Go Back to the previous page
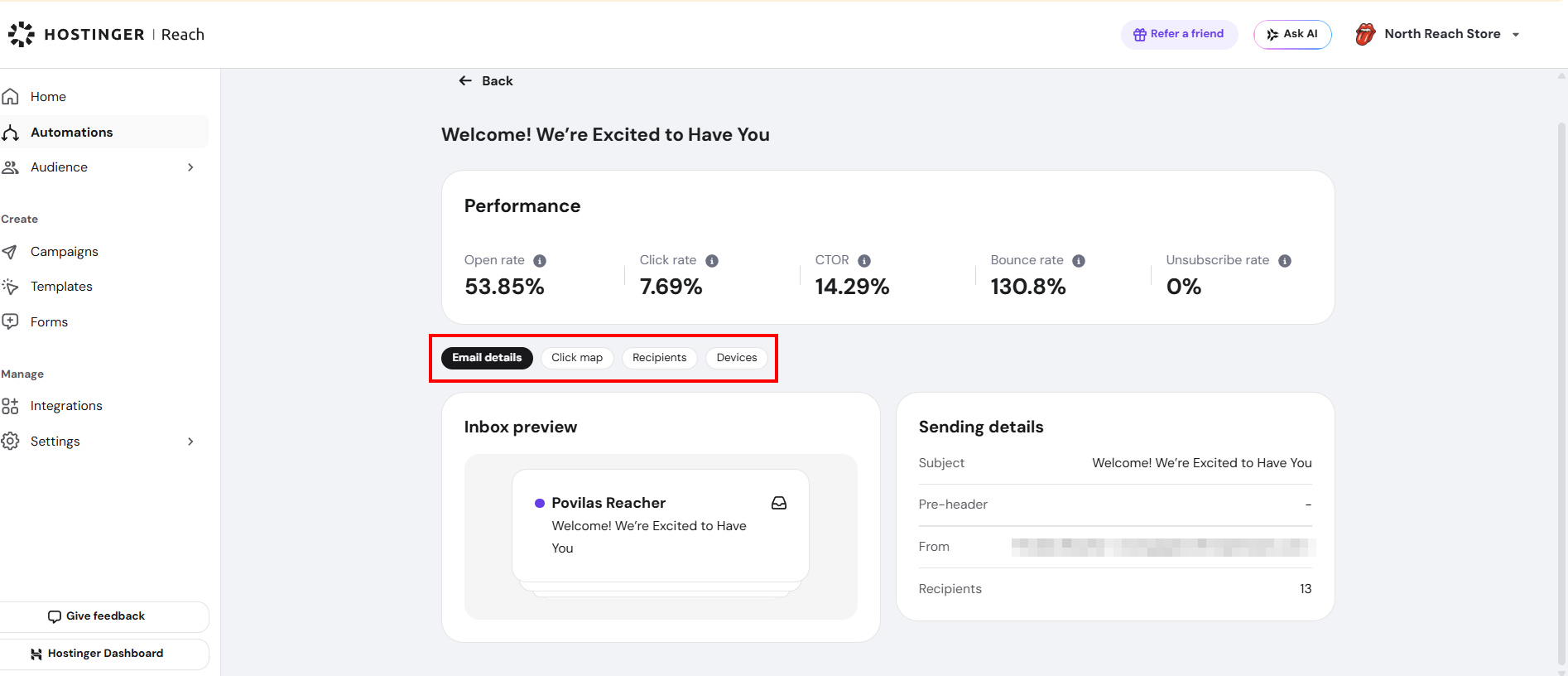The height and width of the screenshot is (676, 1568). pyautogui.click(x=486, y=81)
